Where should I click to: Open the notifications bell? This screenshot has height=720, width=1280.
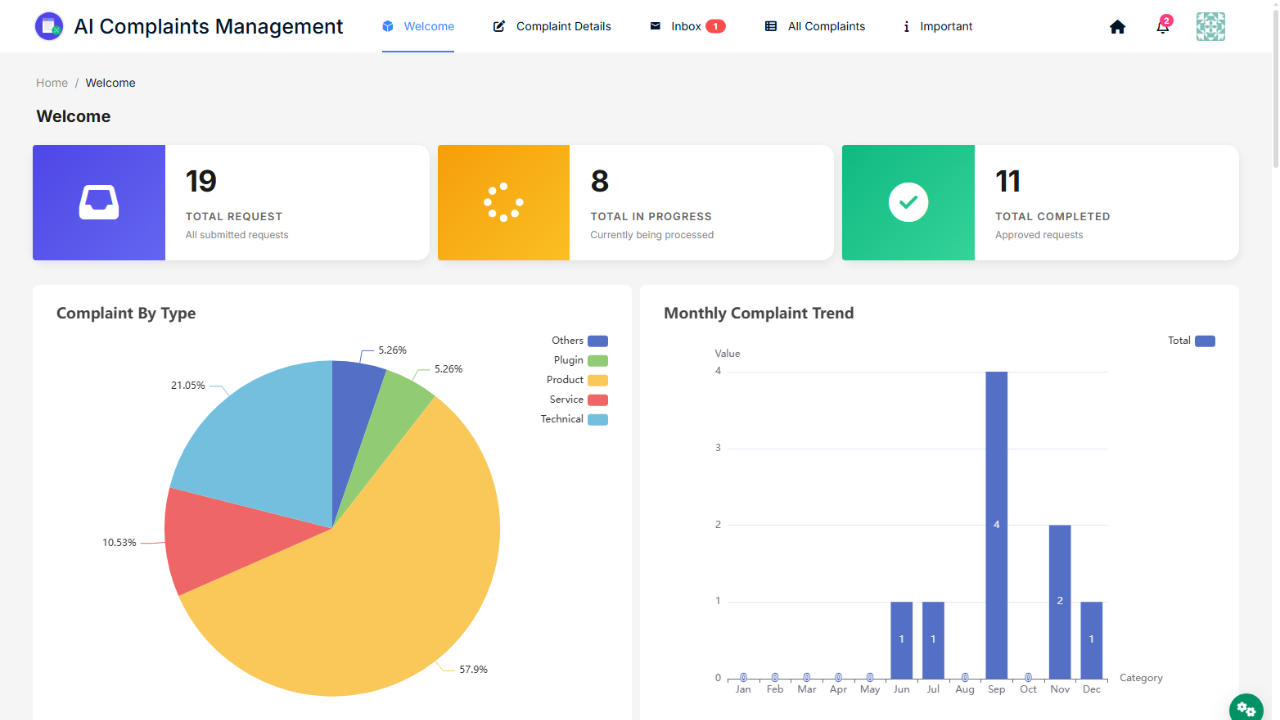pyautogui.click(x=1162, y=27)
